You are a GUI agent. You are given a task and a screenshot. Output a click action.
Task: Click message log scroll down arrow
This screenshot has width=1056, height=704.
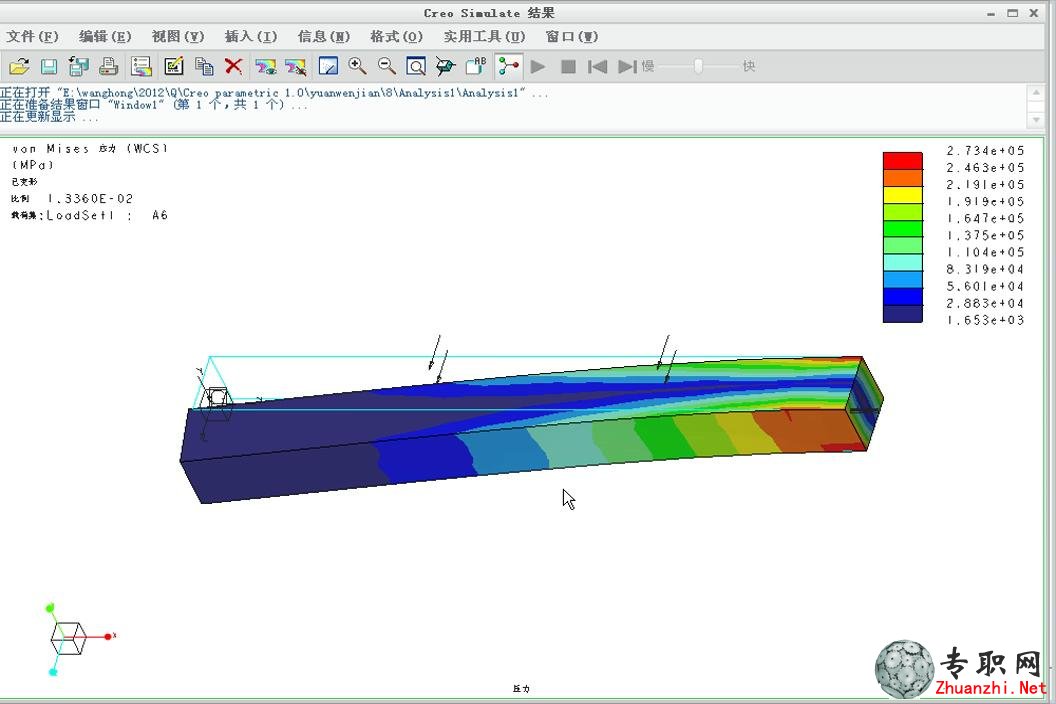1036,120
